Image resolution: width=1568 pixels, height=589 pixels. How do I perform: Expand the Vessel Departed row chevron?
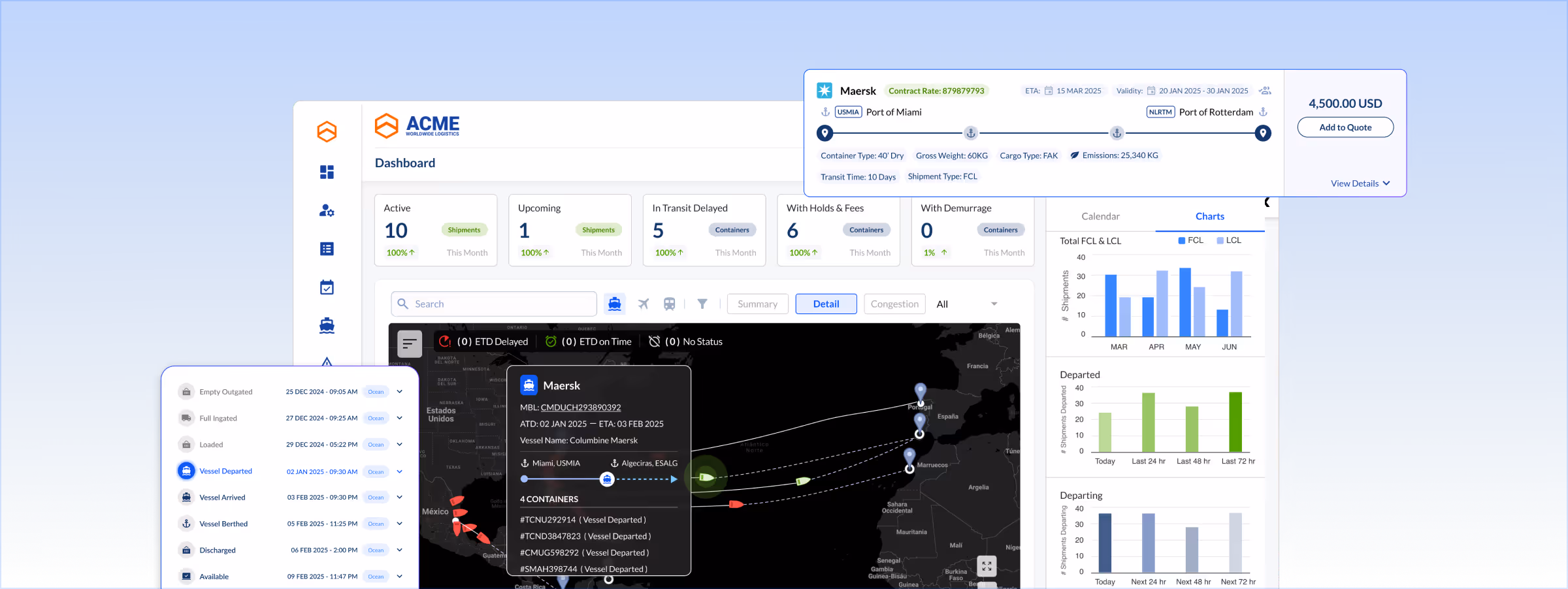pos(399,471)
